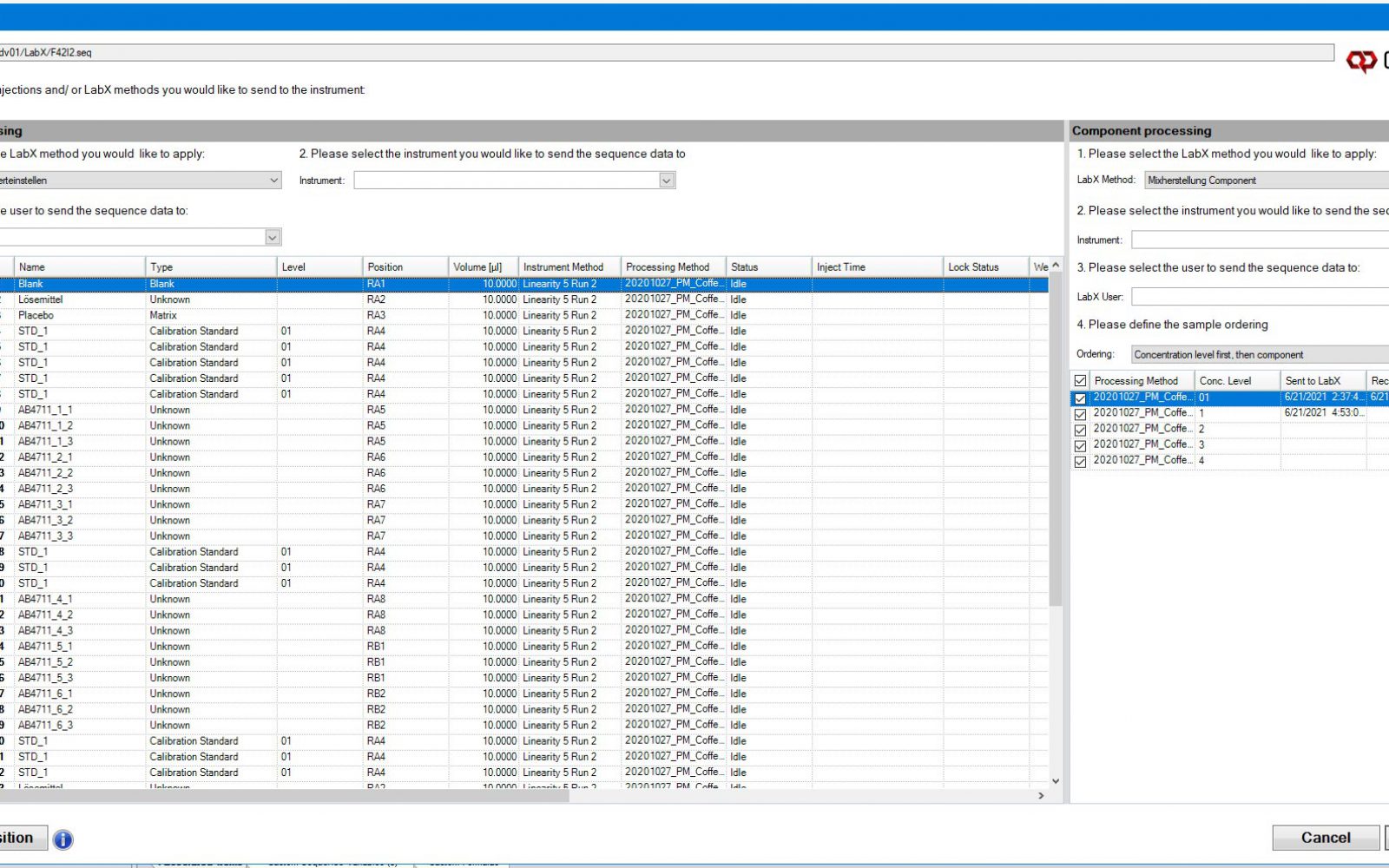Image resolution: width=1389 pixels, height=868 pixels.
Task: Open the LabX method dropdown showing erteinstellen
Action: 275,180
